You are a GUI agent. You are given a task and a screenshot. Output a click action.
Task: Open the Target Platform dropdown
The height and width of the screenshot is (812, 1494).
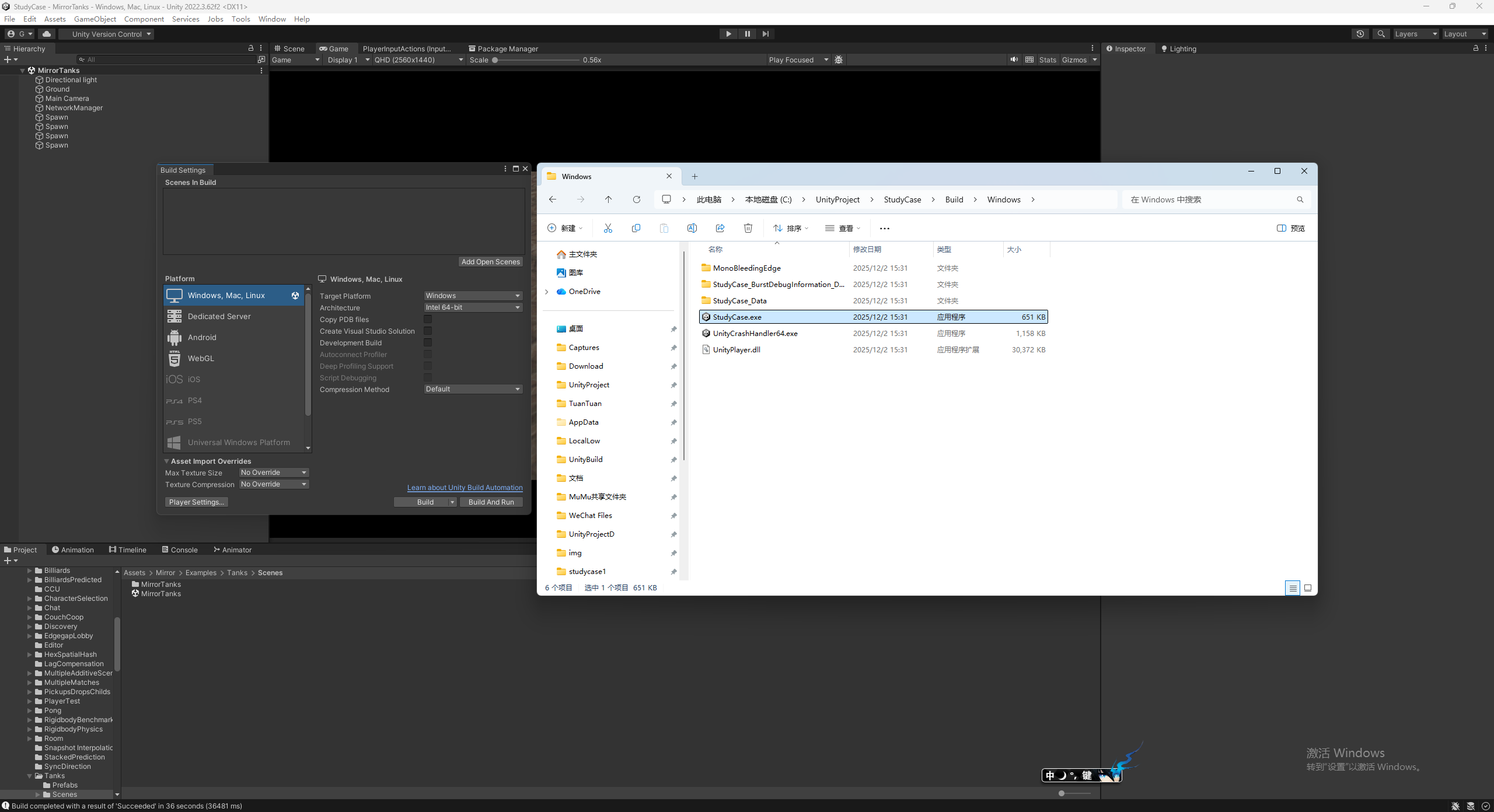472,296
